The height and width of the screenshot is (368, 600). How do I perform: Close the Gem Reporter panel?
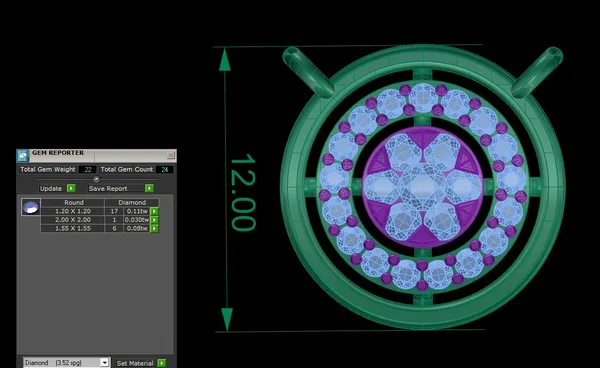(171, 155)
